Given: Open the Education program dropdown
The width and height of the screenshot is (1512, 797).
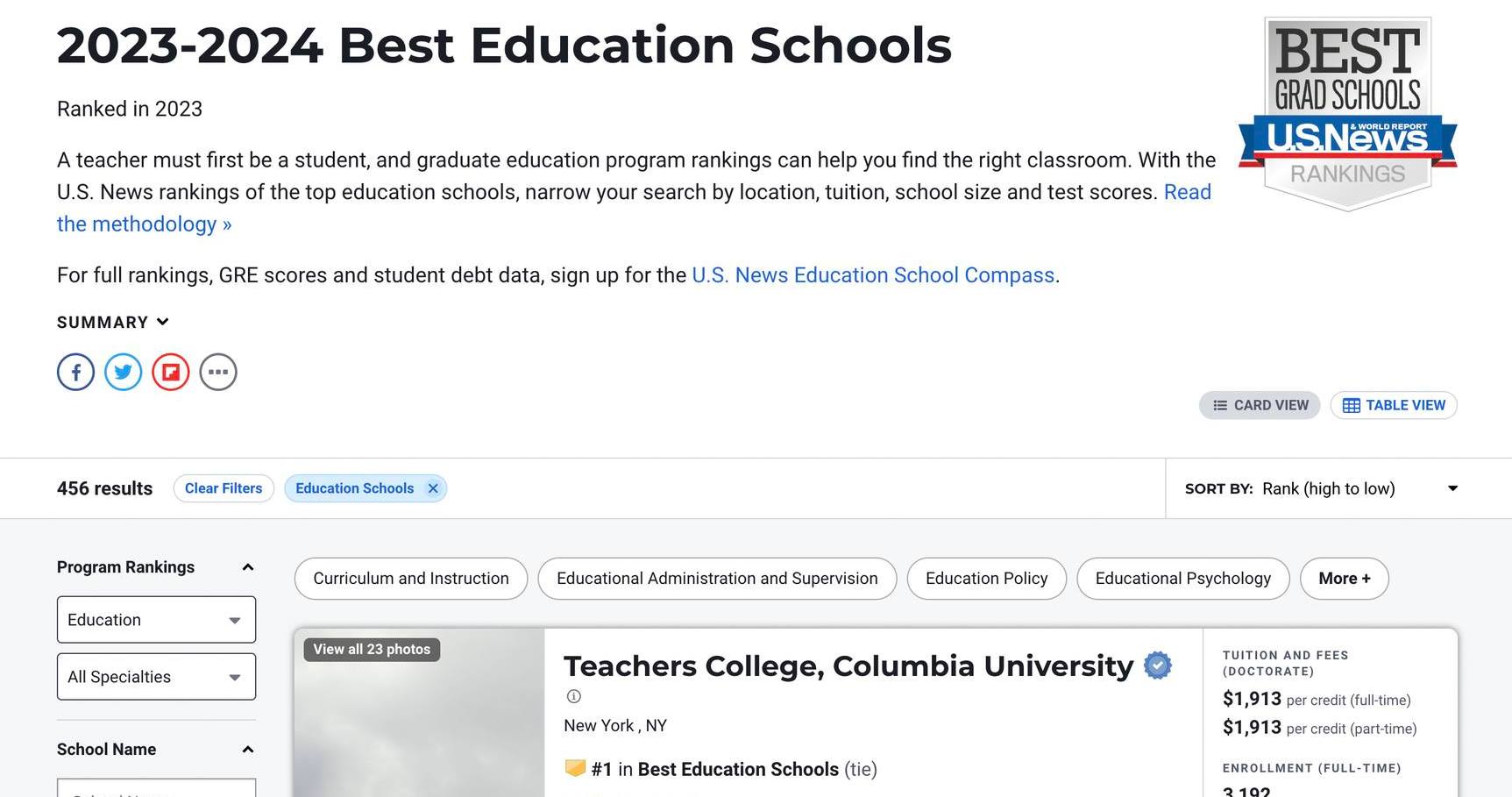Looking at the screenshot, I should (156, 620).
